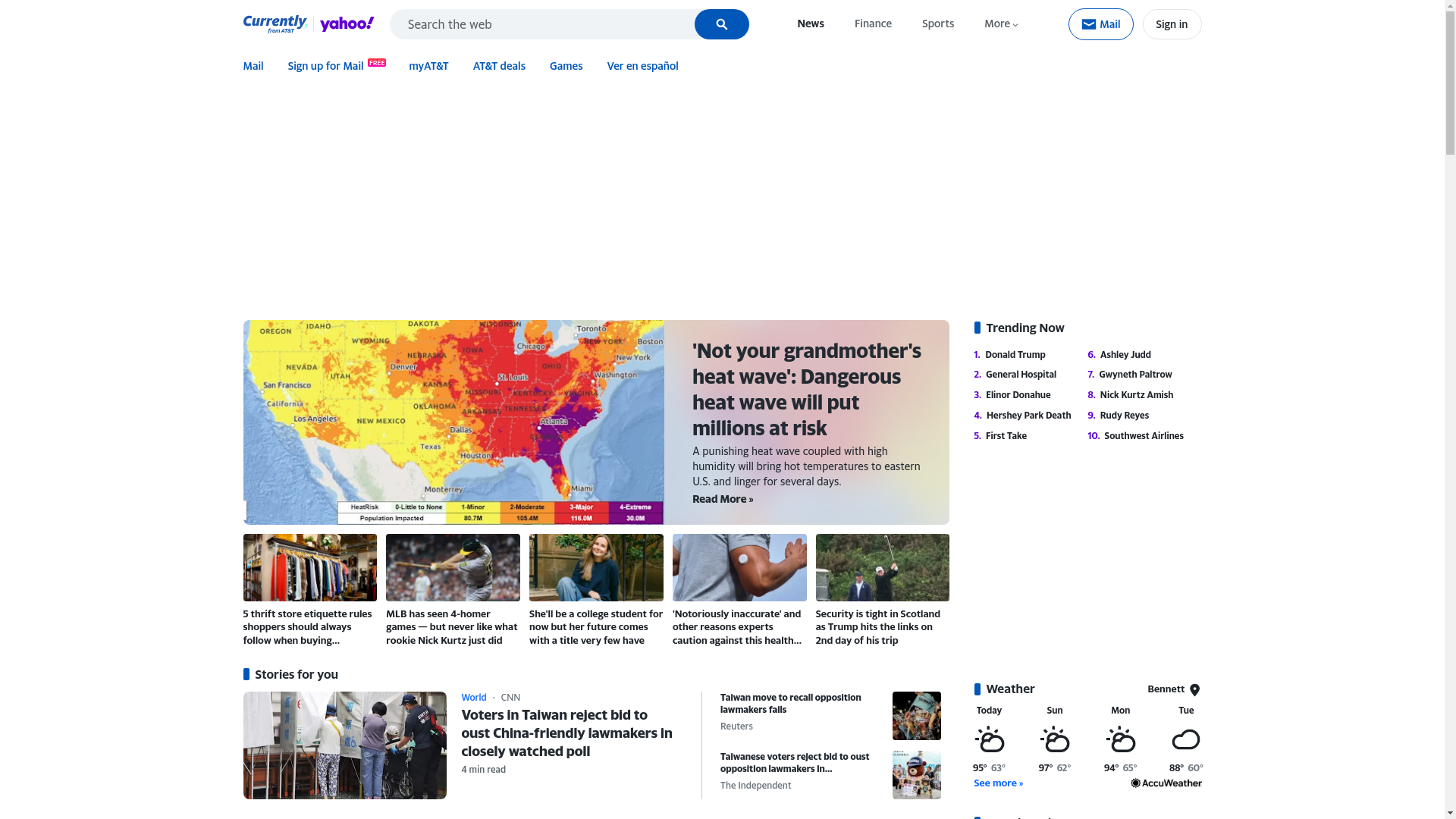Image resolution: width=1456 pixels, height=819 pixels.
Task: Click today's partly sunny weather icon
Action: pyautogui.click(x=989, y=739)
